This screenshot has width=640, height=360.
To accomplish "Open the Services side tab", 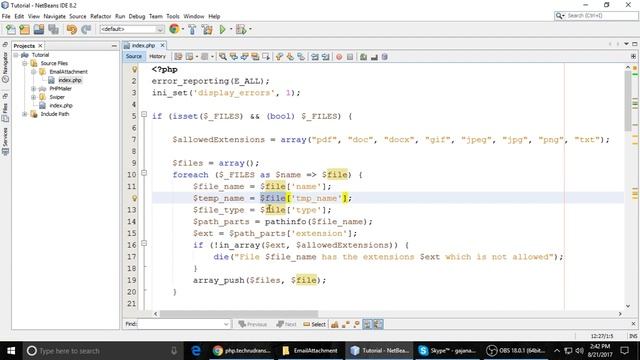I will tap(5, 141).
